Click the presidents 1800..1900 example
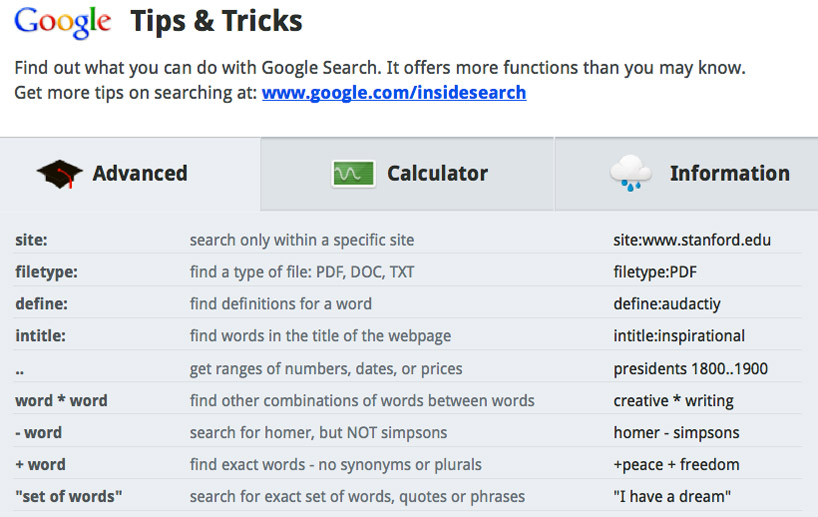This screenshot has height=517, width=818. [x=690, y=369]
